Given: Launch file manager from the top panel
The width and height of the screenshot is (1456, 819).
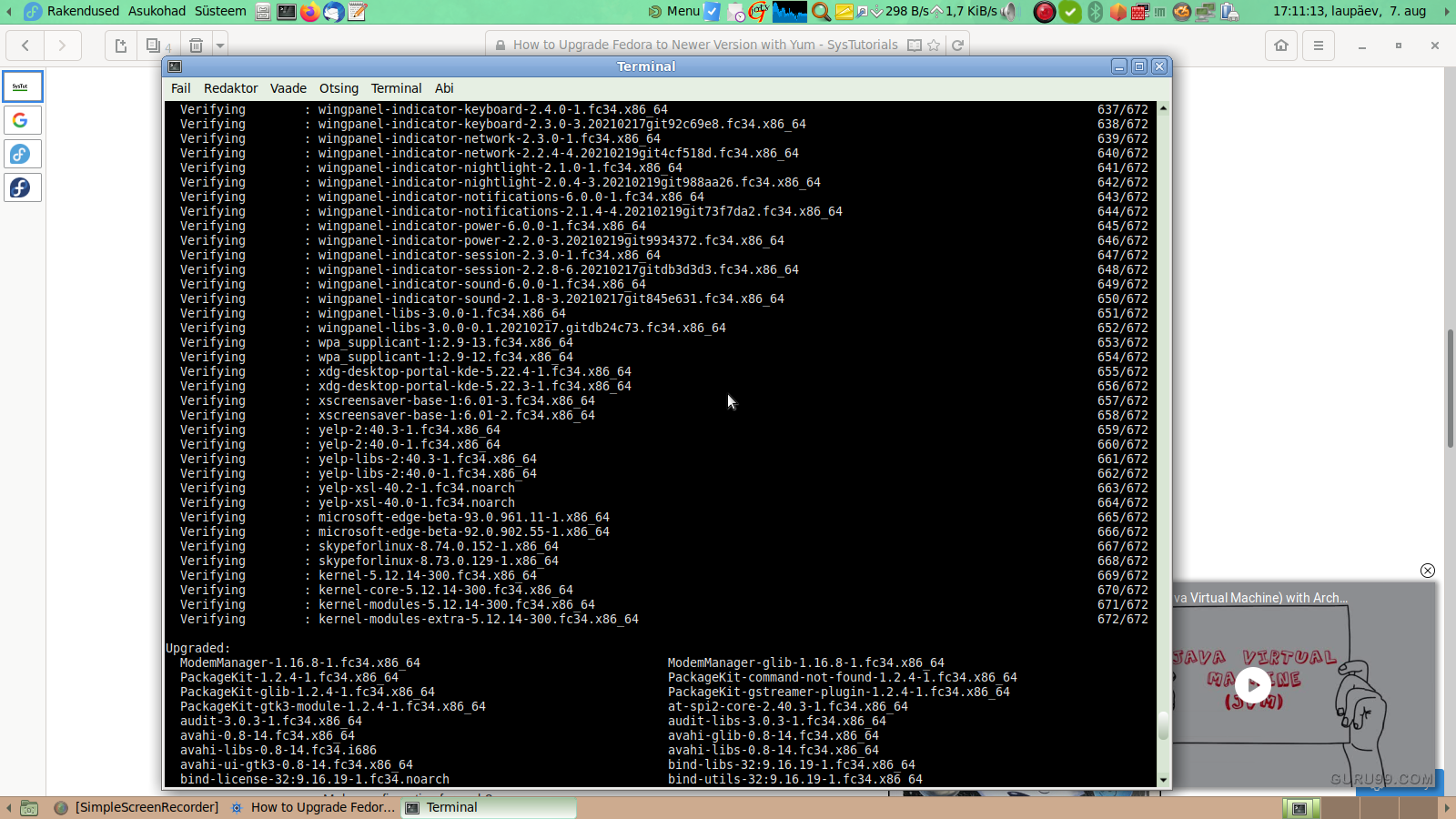Looking at the screenshot, I should click(x=263, y=12).
